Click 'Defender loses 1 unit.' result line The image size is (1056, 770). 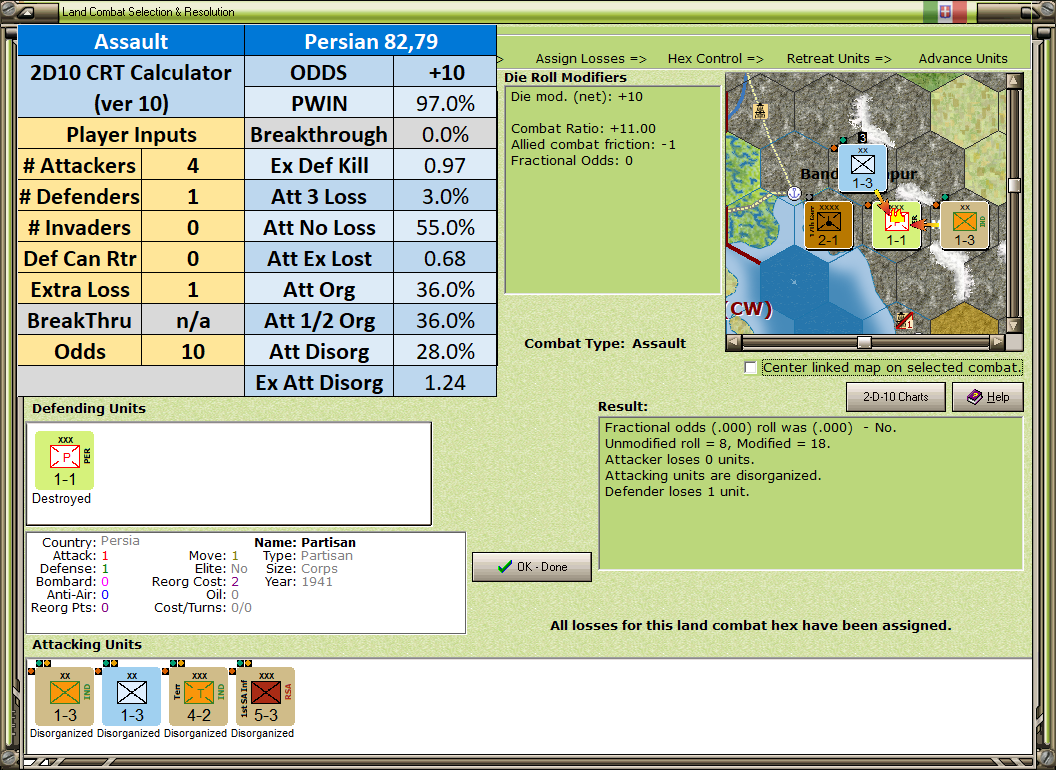pyautogui.click(x=677, y=492)
